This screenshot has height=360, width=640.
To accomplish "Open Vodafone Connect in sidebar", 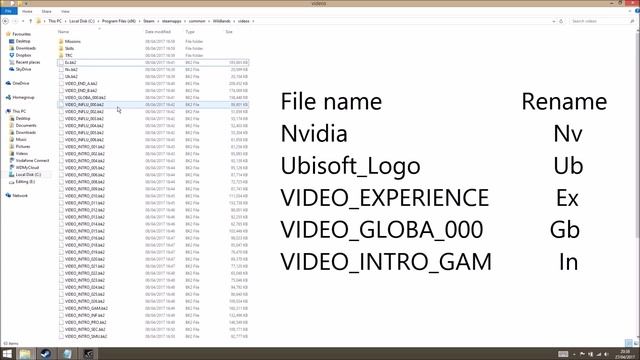I will 29,160.
